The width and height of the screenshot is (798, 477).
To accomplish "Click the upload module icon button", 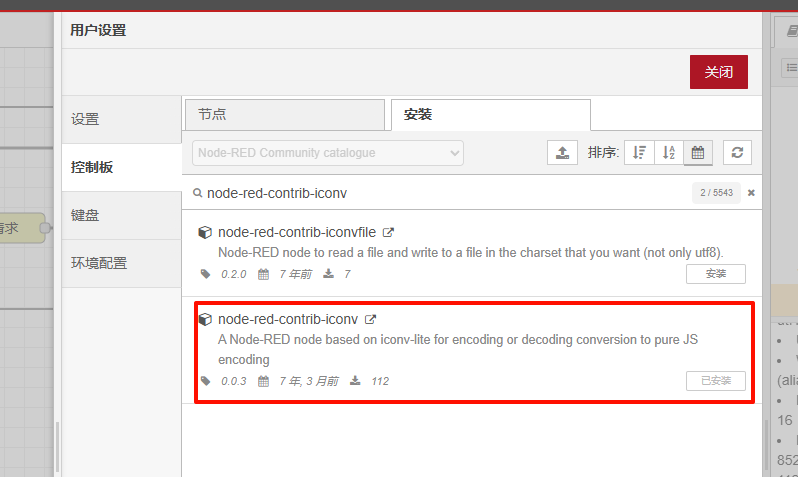I will pyautogui.click(x=562, y=153).
